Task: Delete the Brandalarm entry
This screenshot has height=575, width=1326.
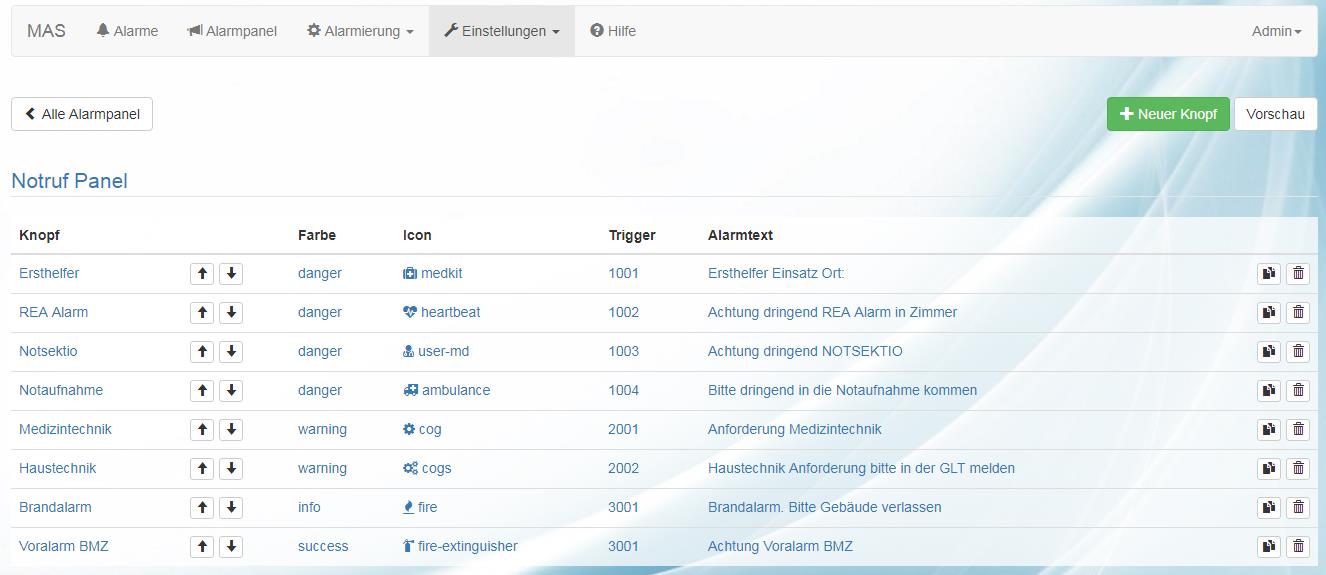Action: 1298,508
